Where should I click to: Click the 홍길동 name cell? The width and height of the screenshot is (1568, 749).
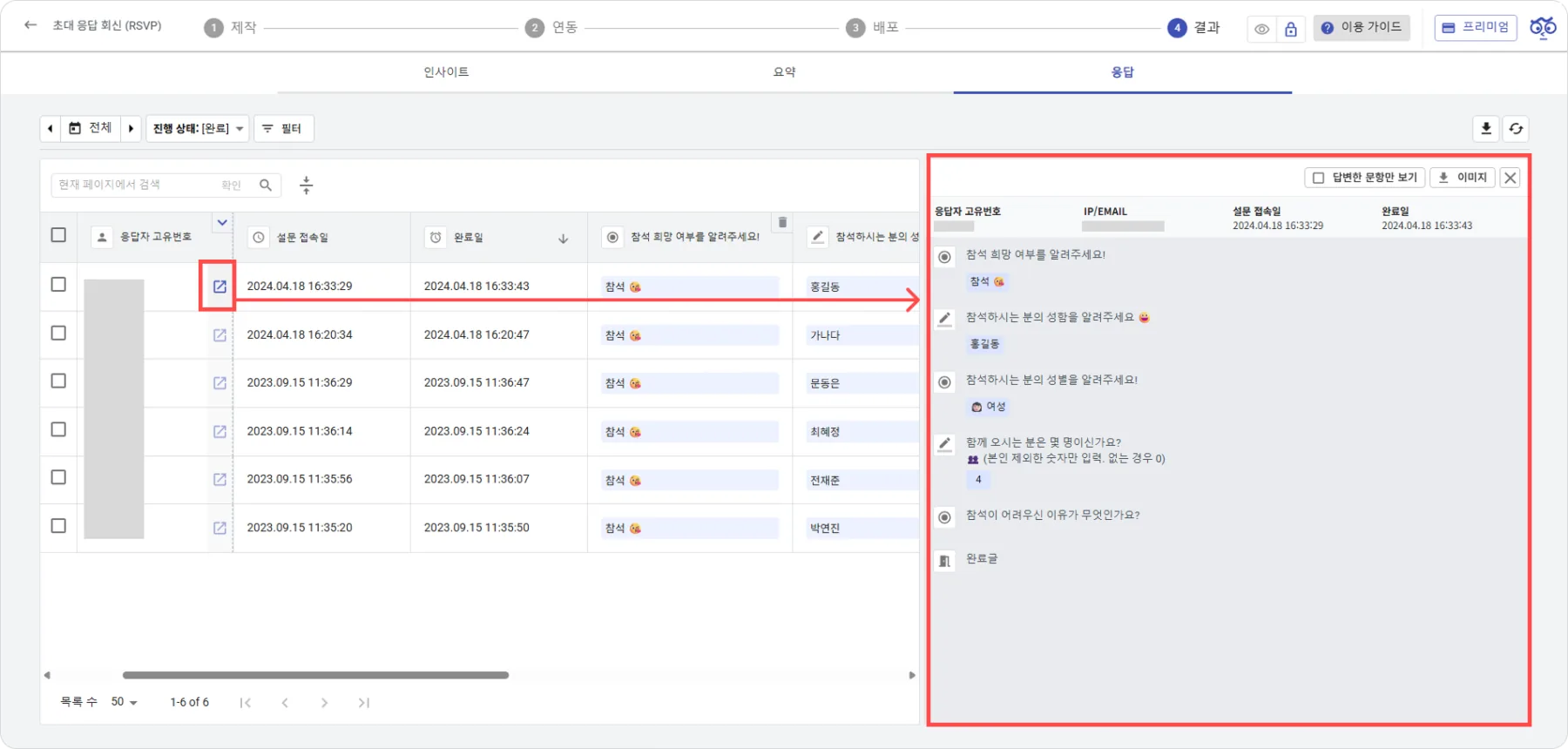point(862,287)
